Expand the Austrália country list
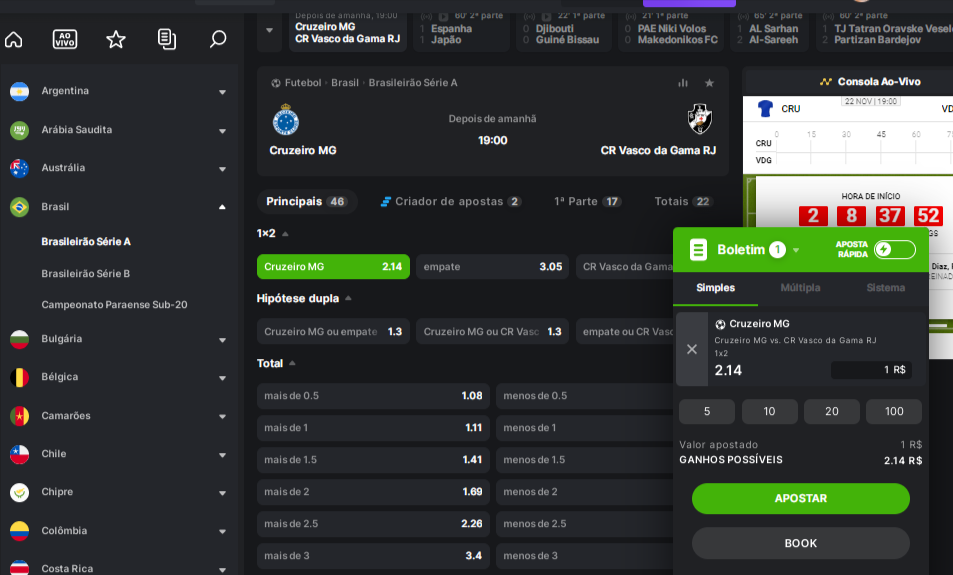Image resolution: width=953 pixels, height=575 pixels. coord(222,169)
